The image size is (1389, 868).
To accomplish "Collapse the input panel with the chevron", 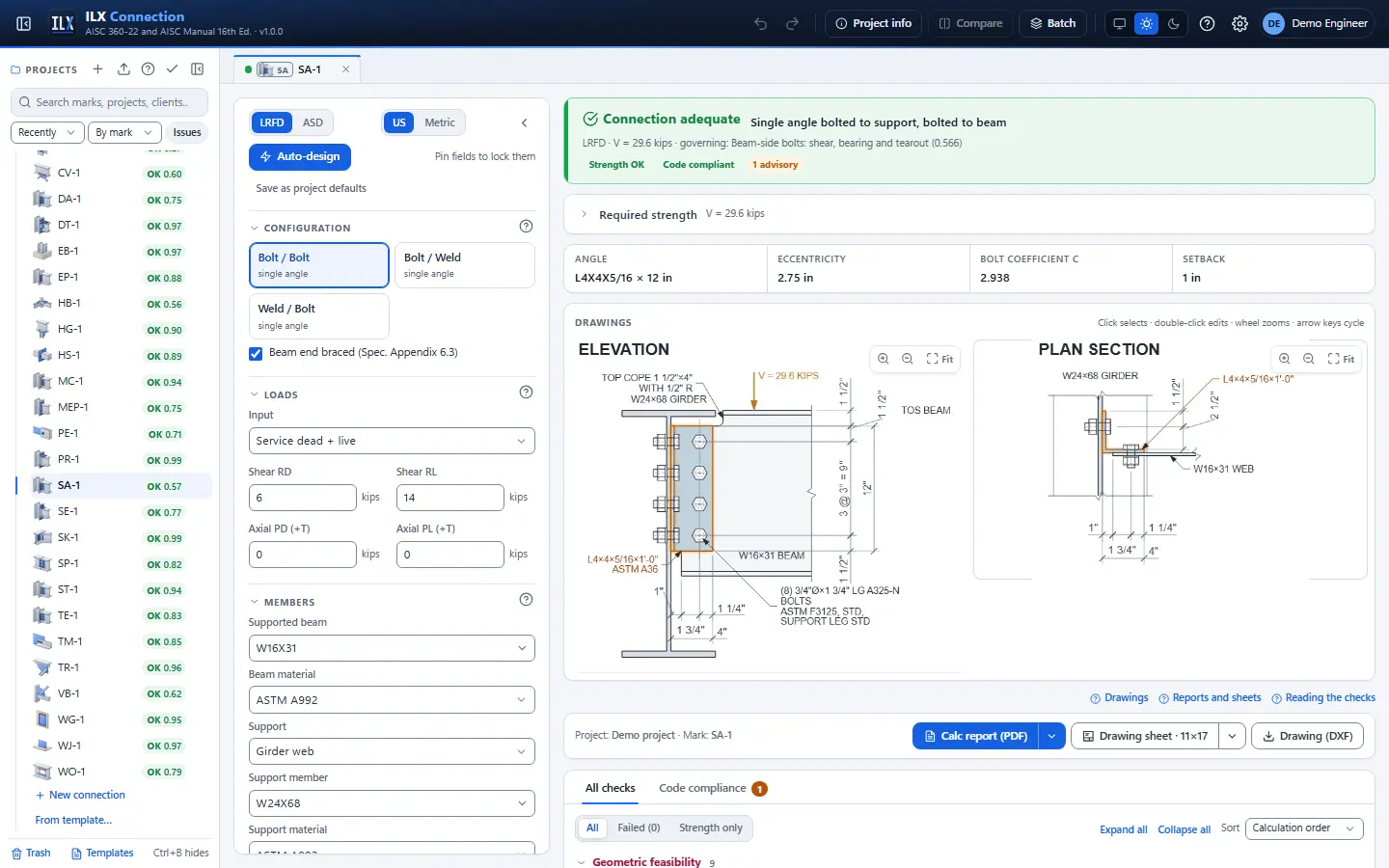I will coord(525,122).
